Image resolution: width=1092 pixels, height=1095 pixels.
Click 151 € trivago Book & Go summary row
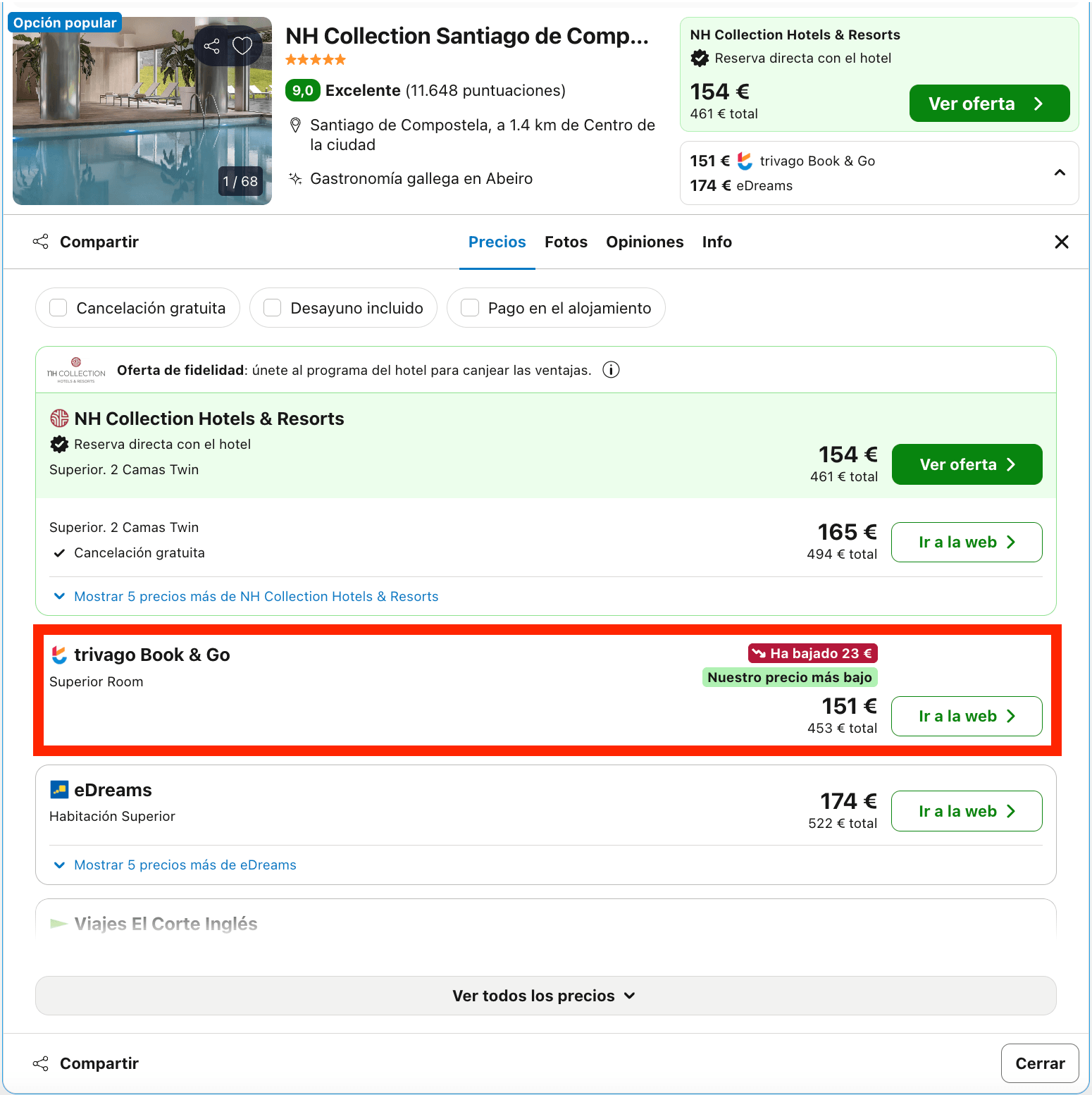783,161
